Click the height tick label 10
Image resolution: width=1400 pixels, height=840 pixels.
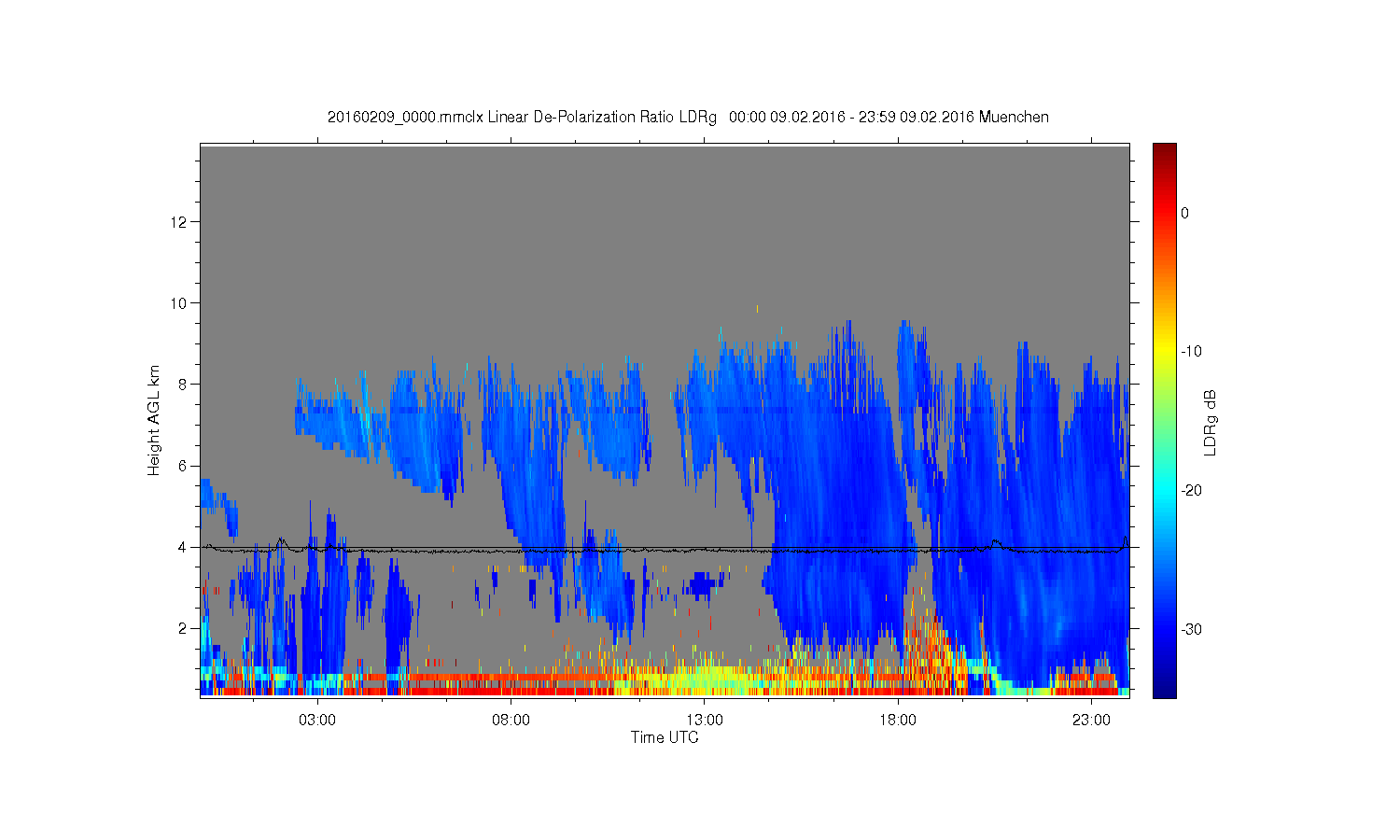(x=180, y=303)
